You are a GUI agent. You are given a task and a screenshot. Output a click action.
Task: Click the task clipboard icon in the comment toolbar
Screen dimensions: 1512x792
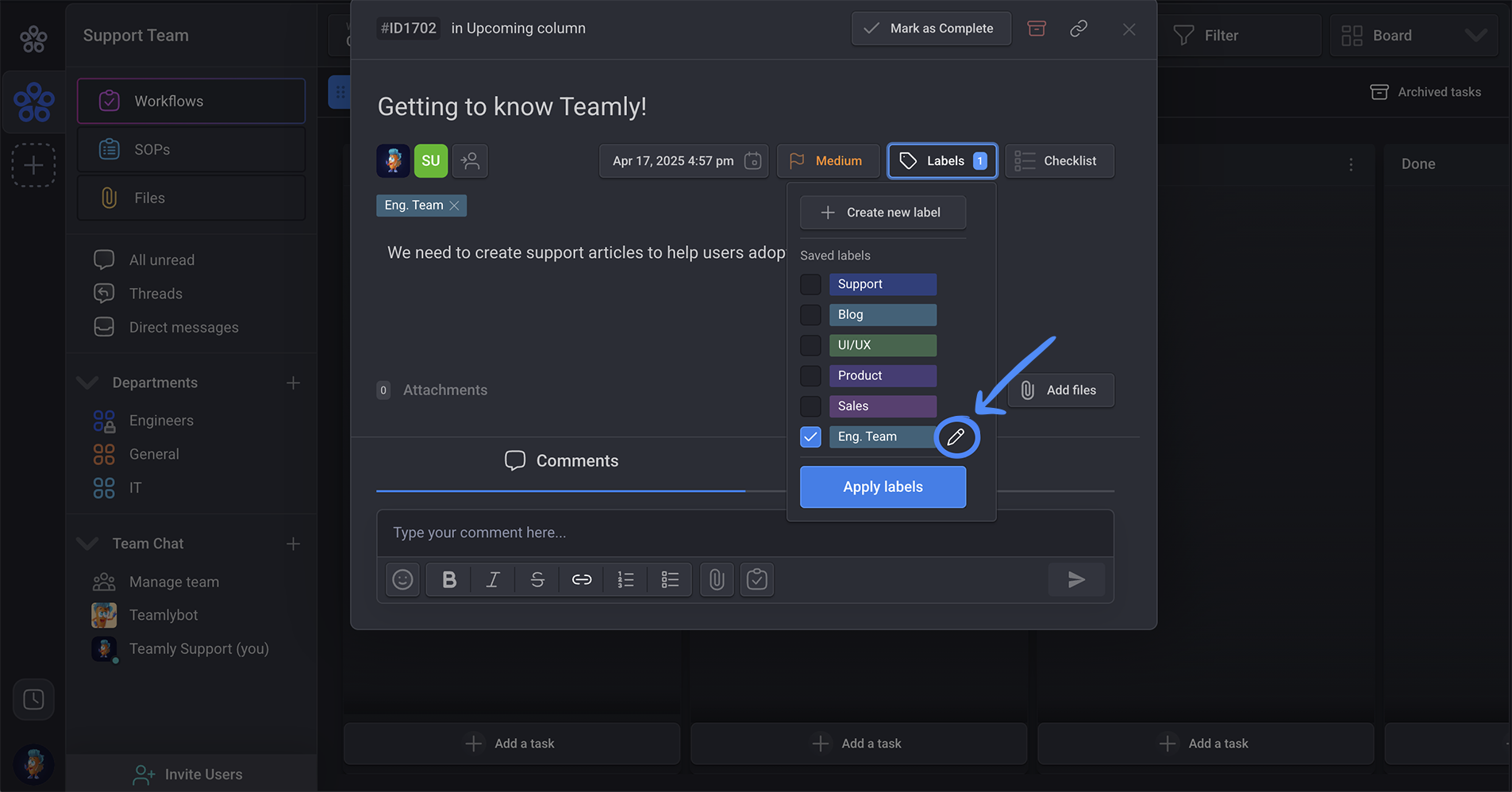757,579
